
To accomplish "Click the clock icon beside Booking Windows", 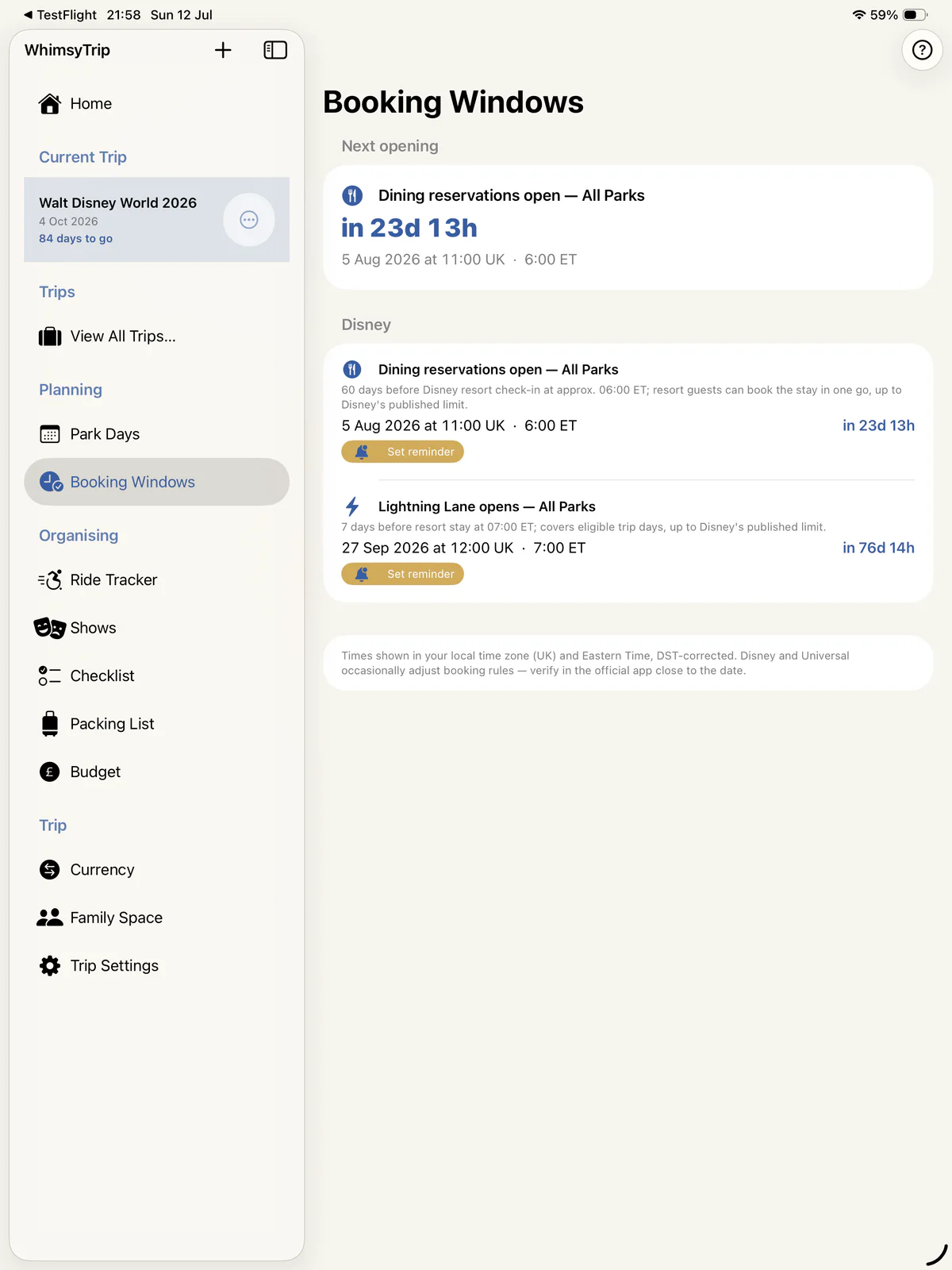I will [51, 482].
